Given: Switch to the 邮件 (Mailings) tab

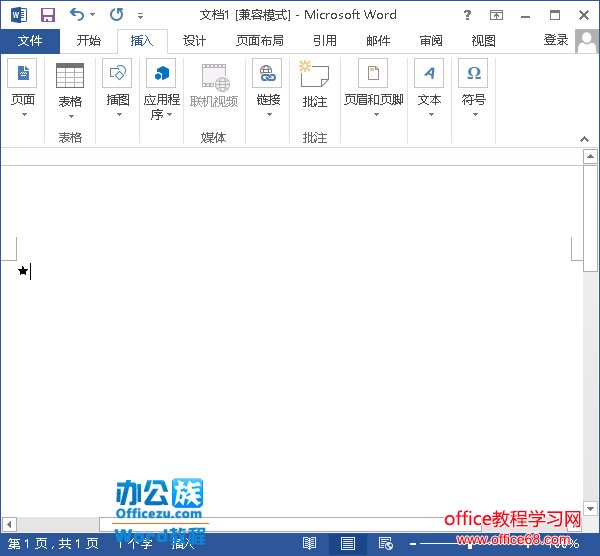Looking at the screenshot, I should pyautogui.click(x=378, y=41).
